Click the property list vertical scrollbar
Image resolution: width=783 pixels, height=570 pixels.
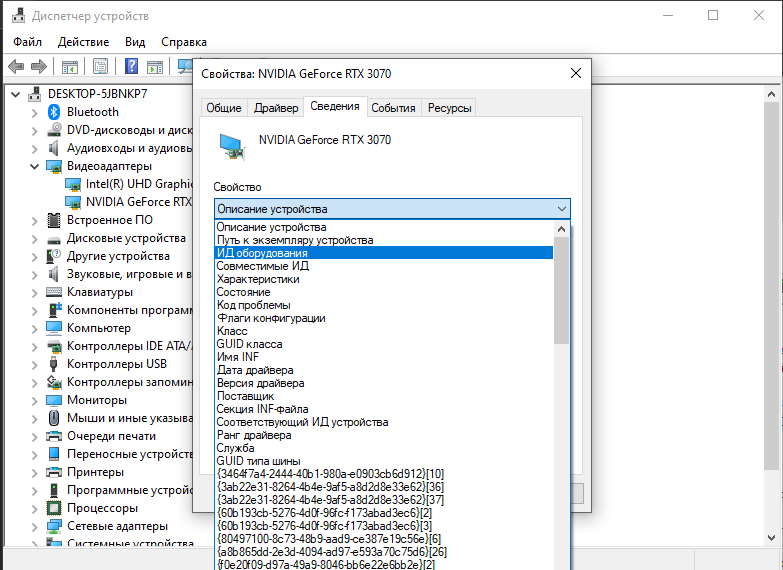(562, 400)
